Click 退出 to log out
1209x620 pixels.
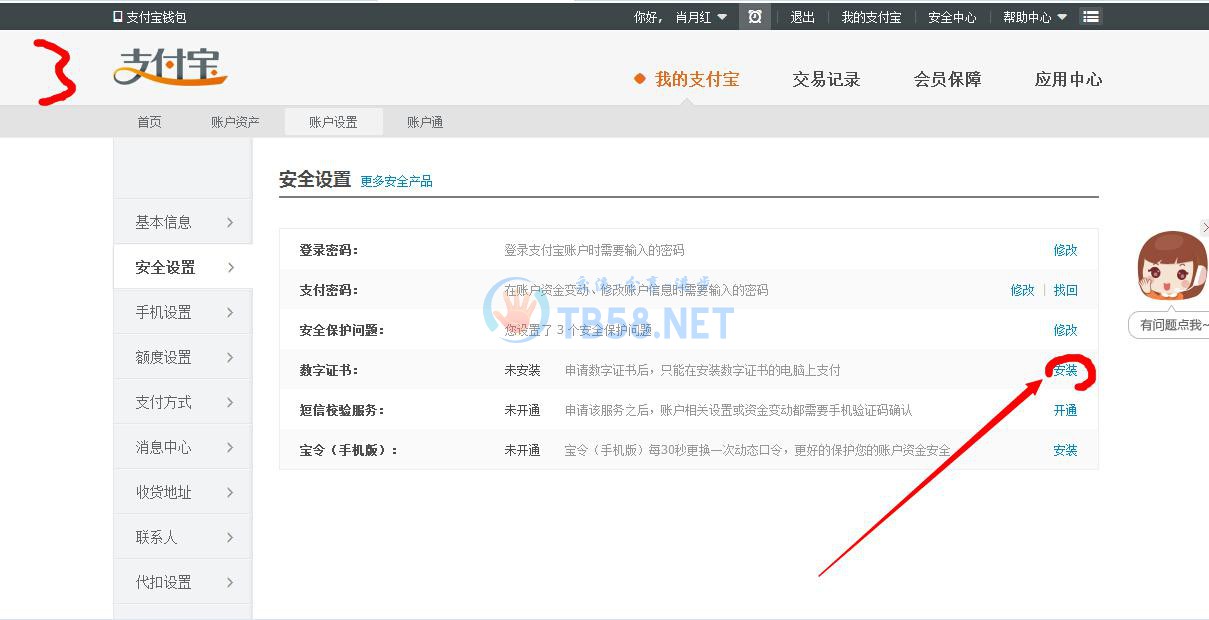pos(802,17)
